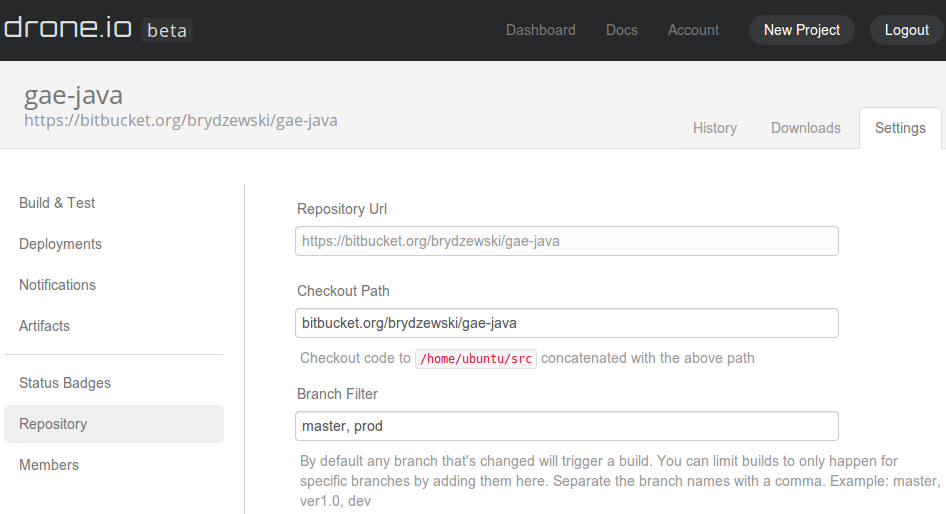The image size is (946, 514).
Task: Click the New Project button
Action: [801, 30]
